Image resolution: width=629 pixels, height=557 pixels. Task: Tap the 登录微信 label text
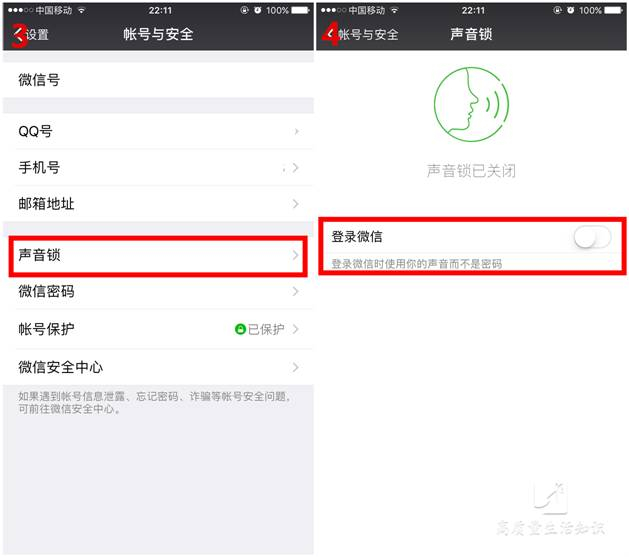(x=357, y=237)
